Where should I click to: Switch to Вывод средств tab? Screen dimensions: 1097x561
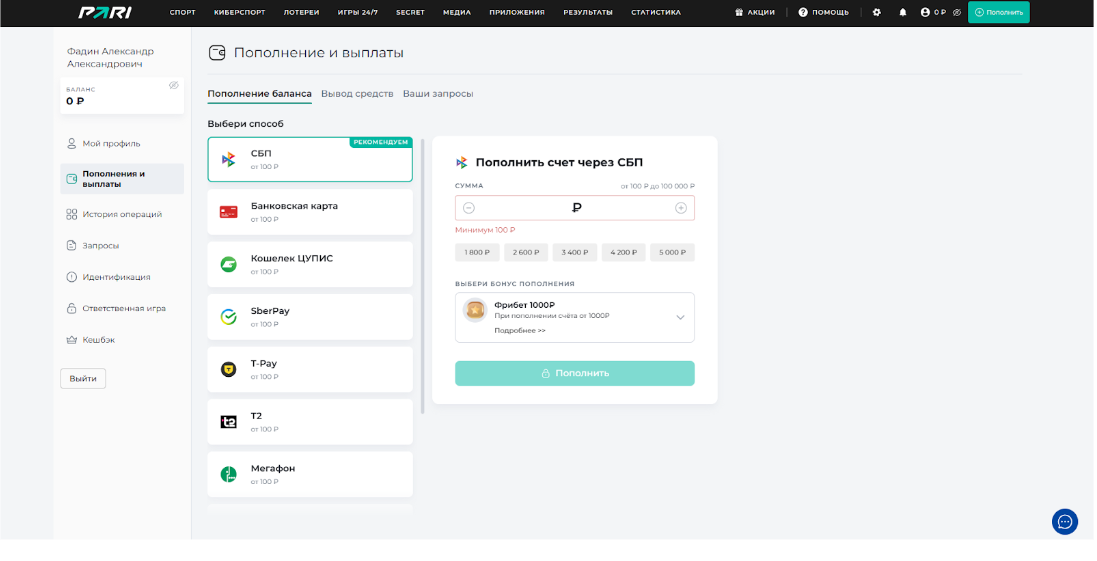[x=357, y=94]
